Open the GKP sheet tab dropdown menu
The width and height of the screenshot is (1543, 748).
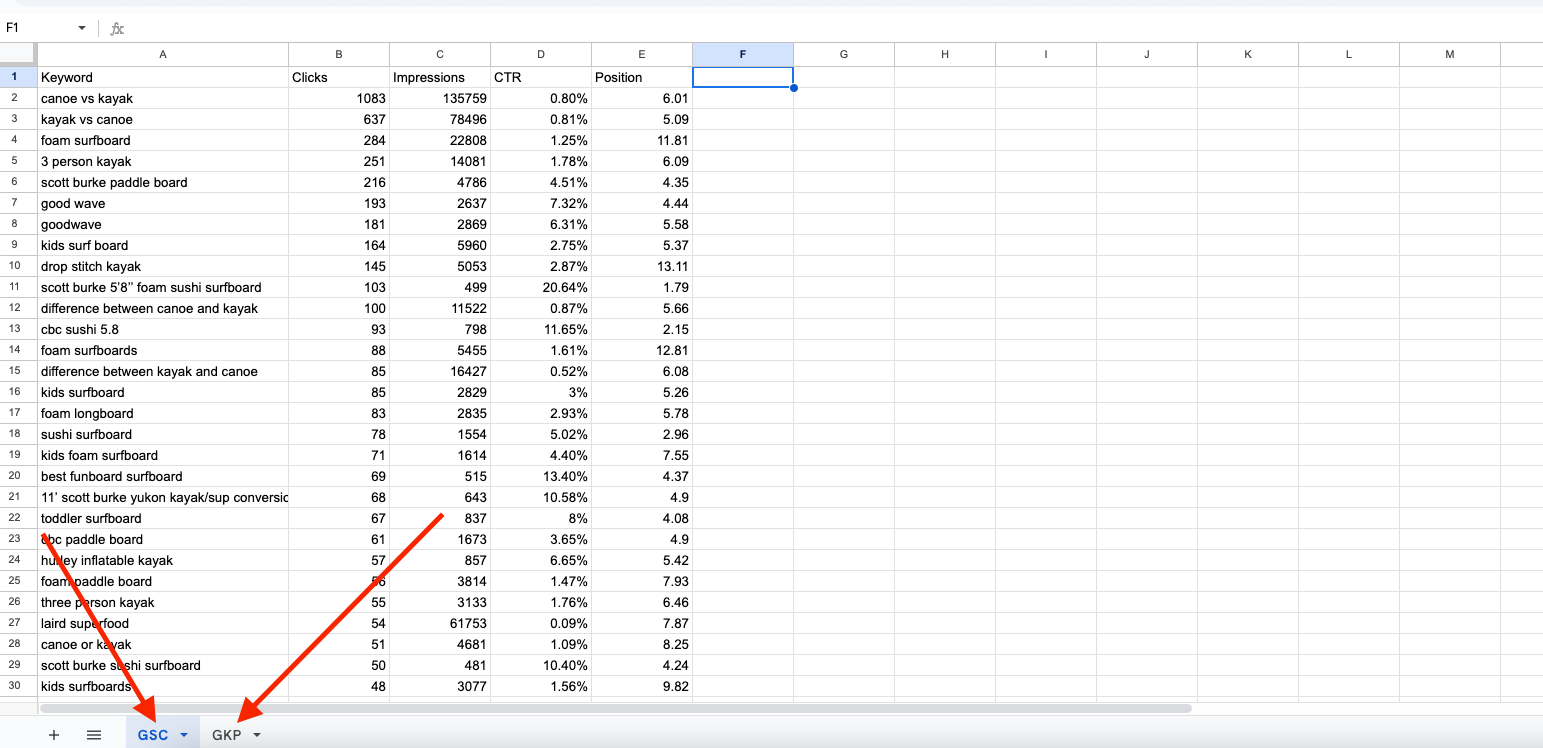(x=257, y=734)
